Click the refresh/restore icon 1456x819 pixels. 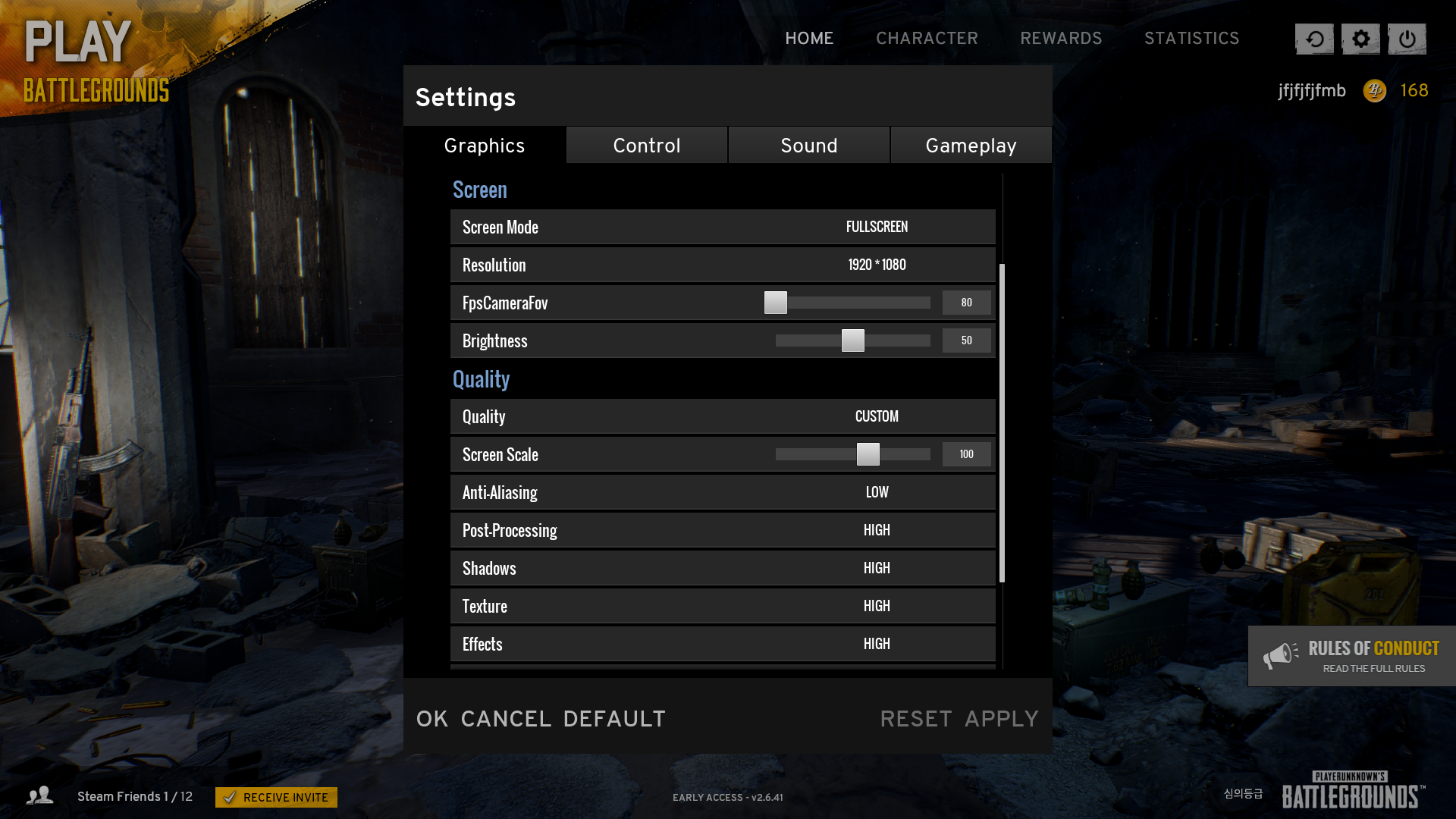[x=1314, y=38]
